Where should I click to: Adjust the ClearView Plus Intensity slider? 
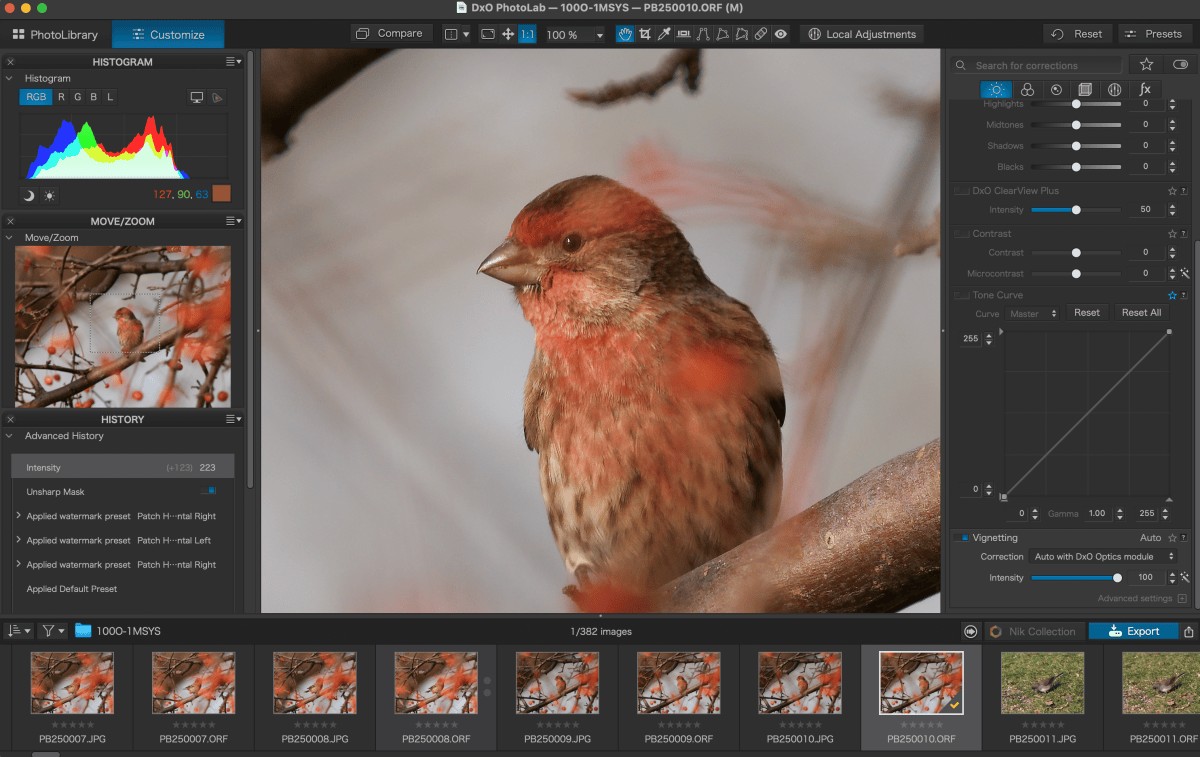1076,210
